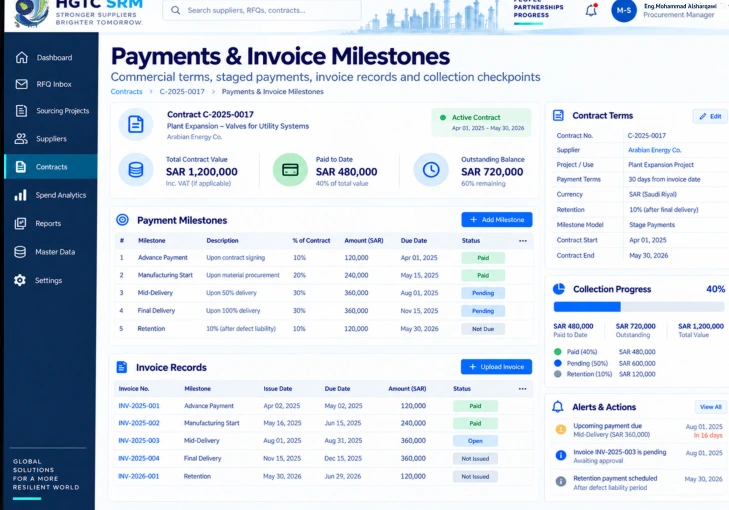Click the Paid status of Advance Payment milestone
Viewport: 729px width, 510px height.
[483, 258]
